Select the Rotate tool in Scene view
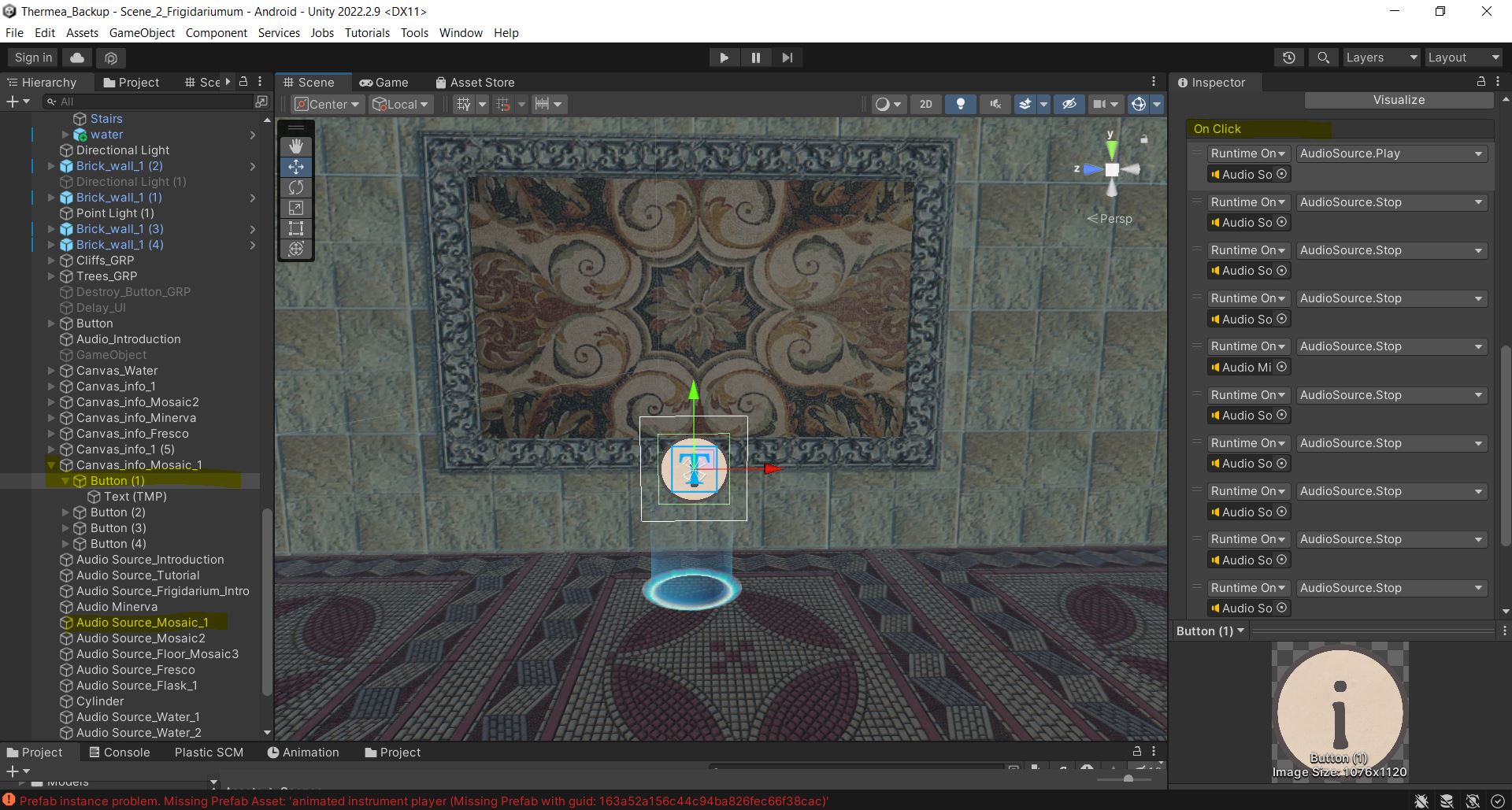Screen dimensions: 1512x810 coord(295,187)
